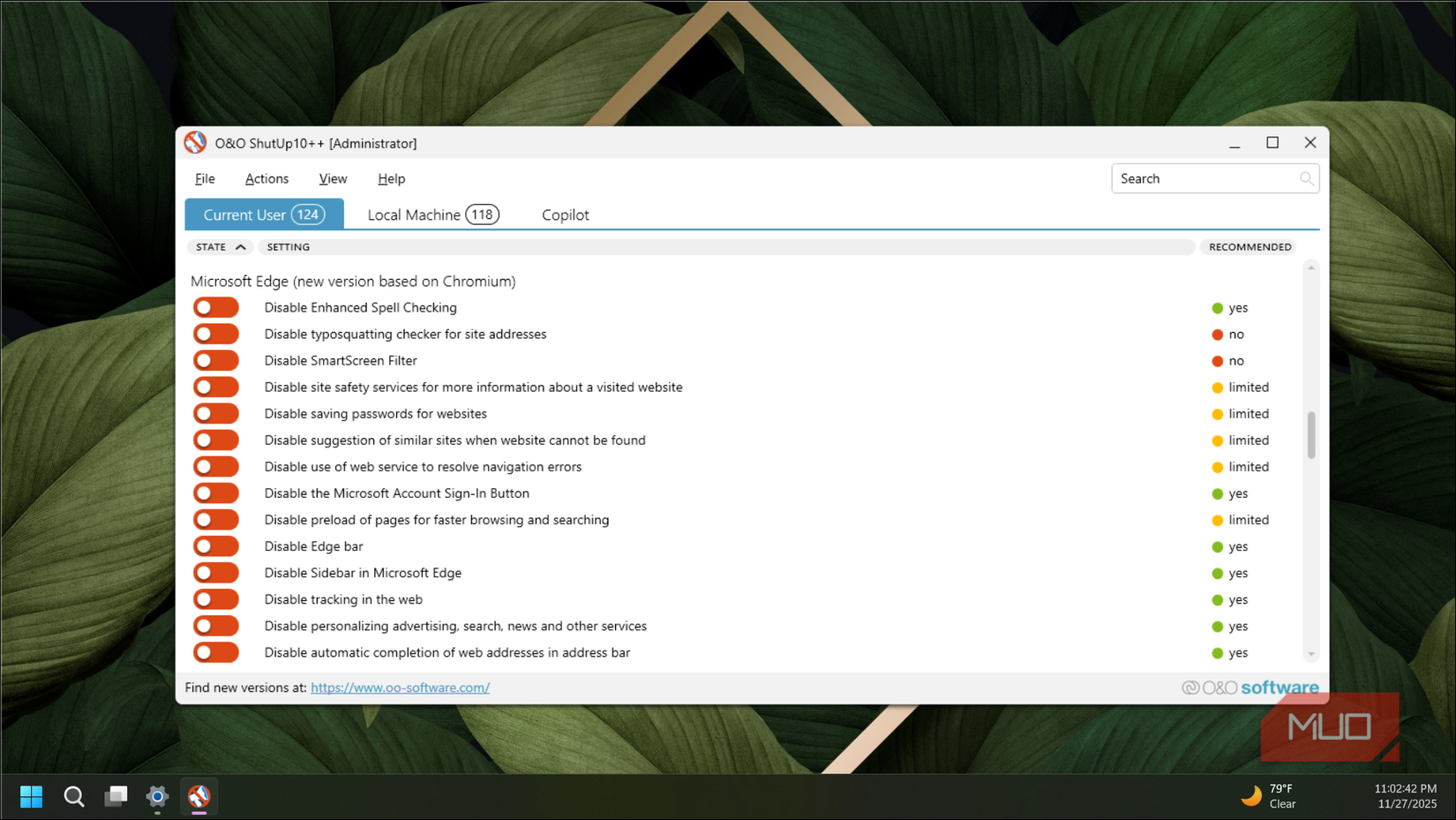Open the Settings gear taskbar icon
The image size is (1456, 820).
pyautogui.click(x=157, y=796)
